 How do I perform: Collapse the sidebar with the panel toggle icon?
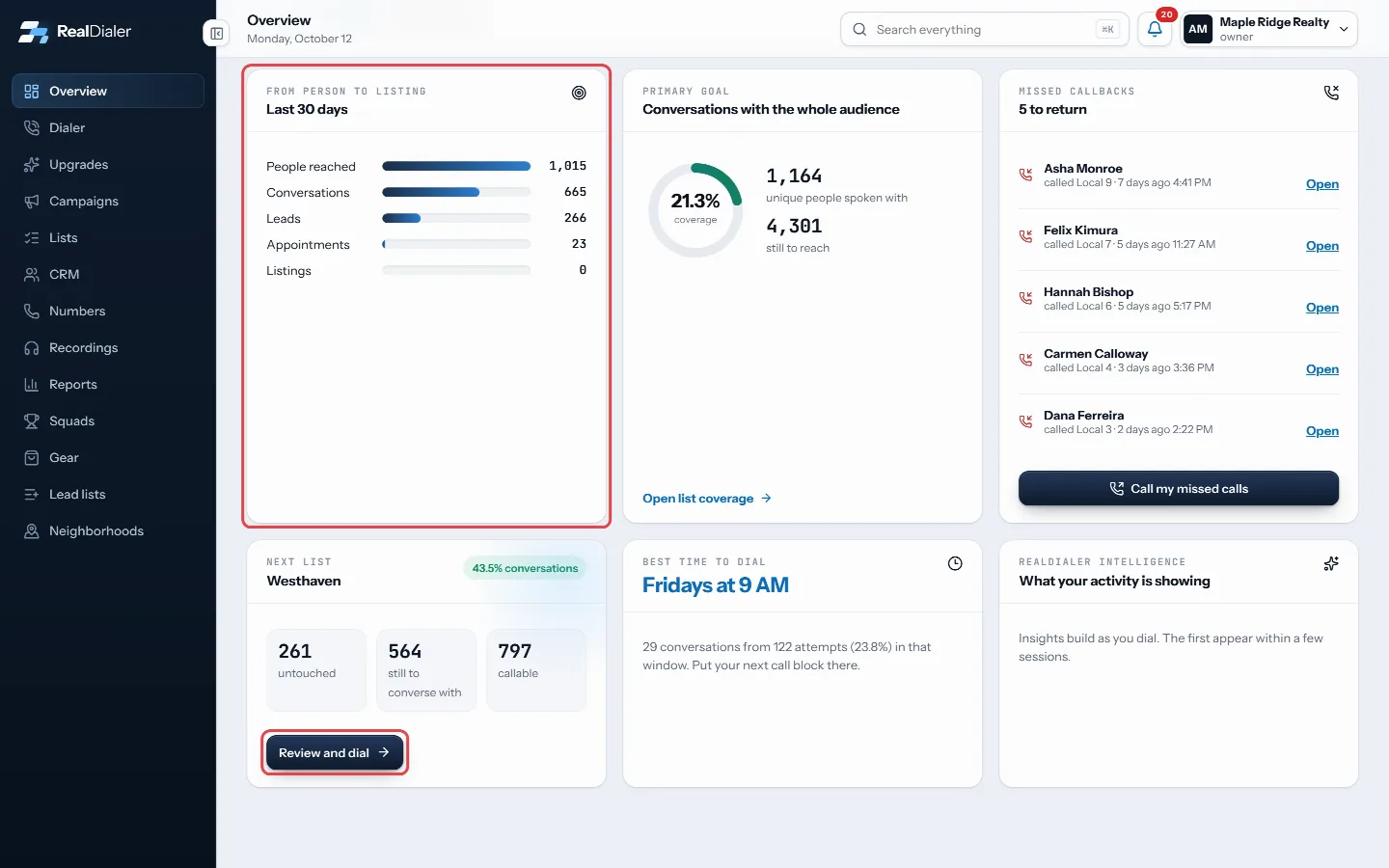coord(217,34)
